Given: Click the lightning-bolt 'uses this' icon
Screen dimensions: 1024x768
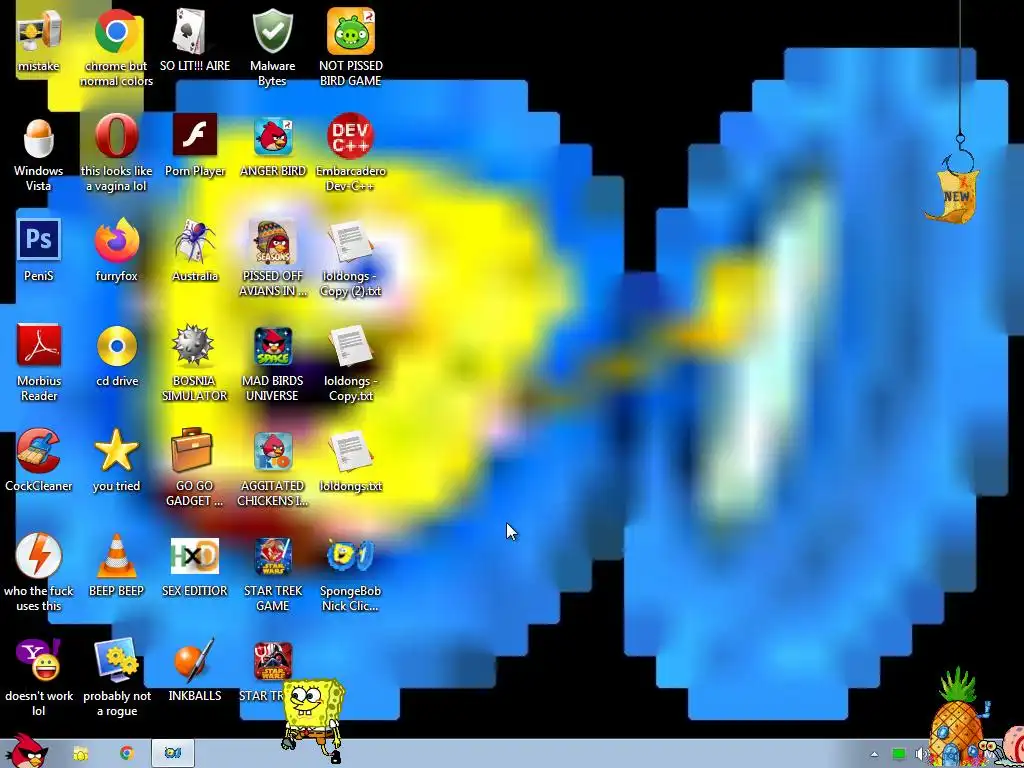Looking at the screenshot, I should coord(39,556).
